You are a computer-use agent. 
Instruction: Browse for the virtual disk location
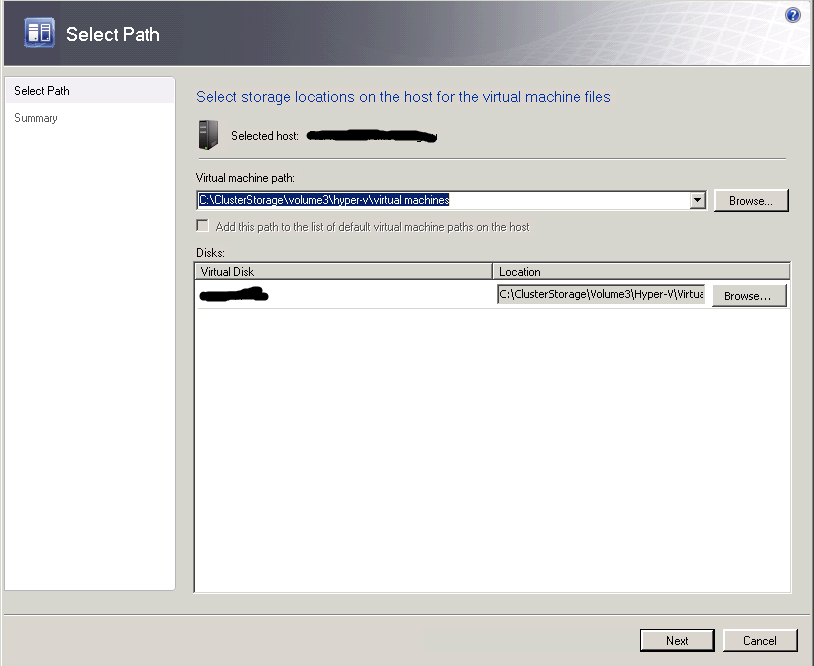pos(748,296)
